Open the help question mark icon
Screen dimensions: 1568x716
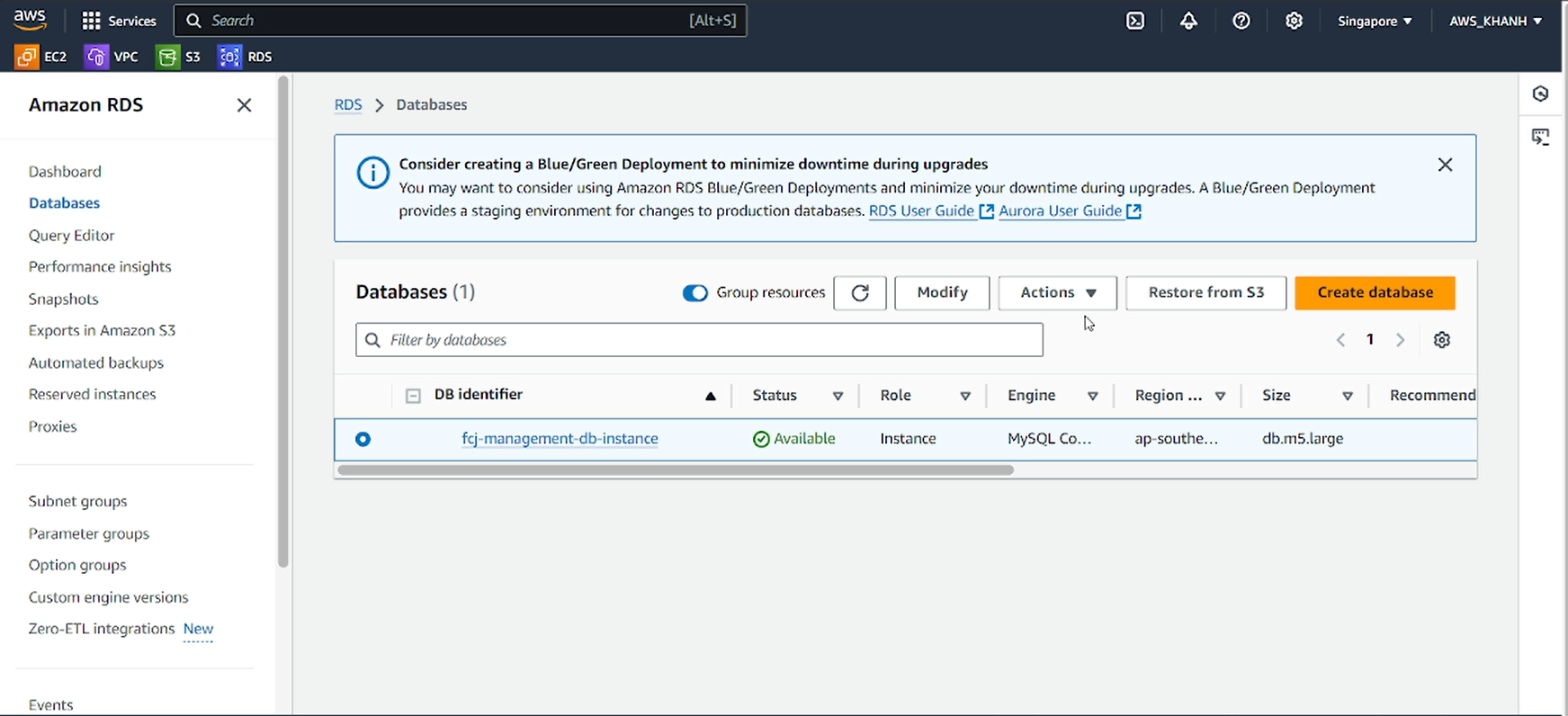pyautogui.click(x=1241, y=21)
